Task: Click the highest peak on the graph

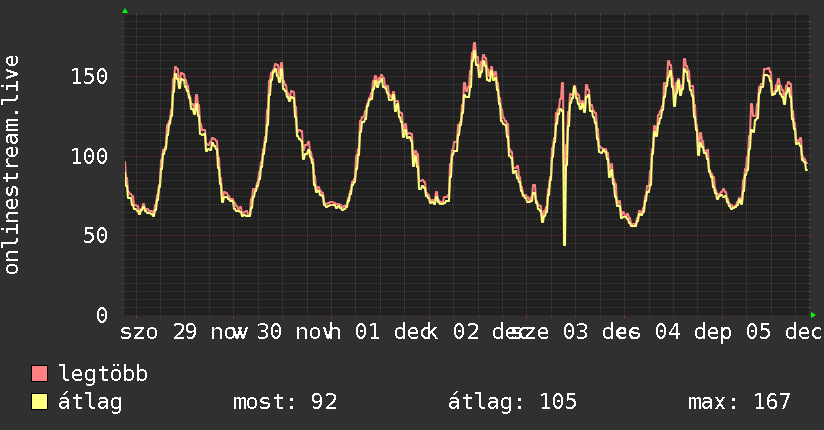Action: 474,44
